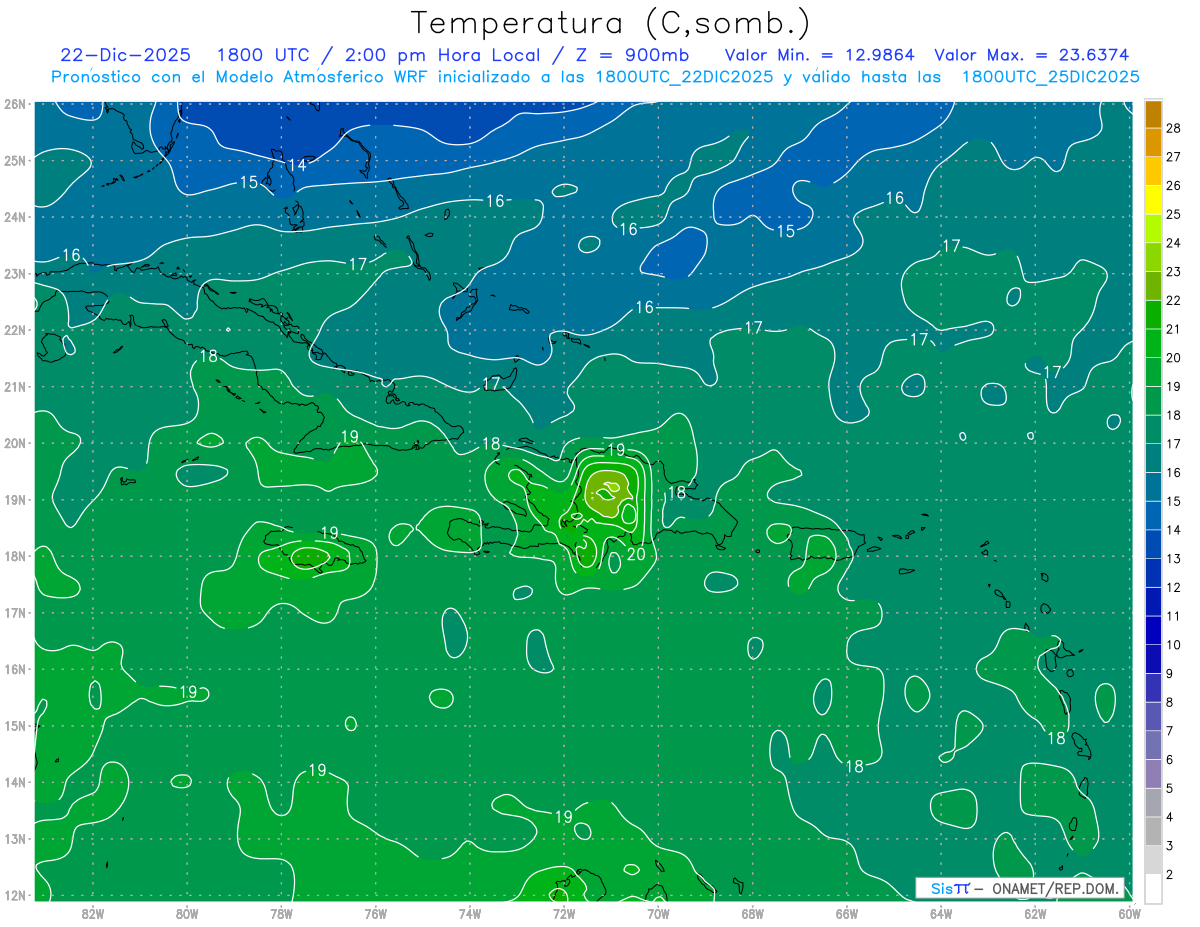
Task: Click the "72W" longitude axis label
Action: [563, 912]
